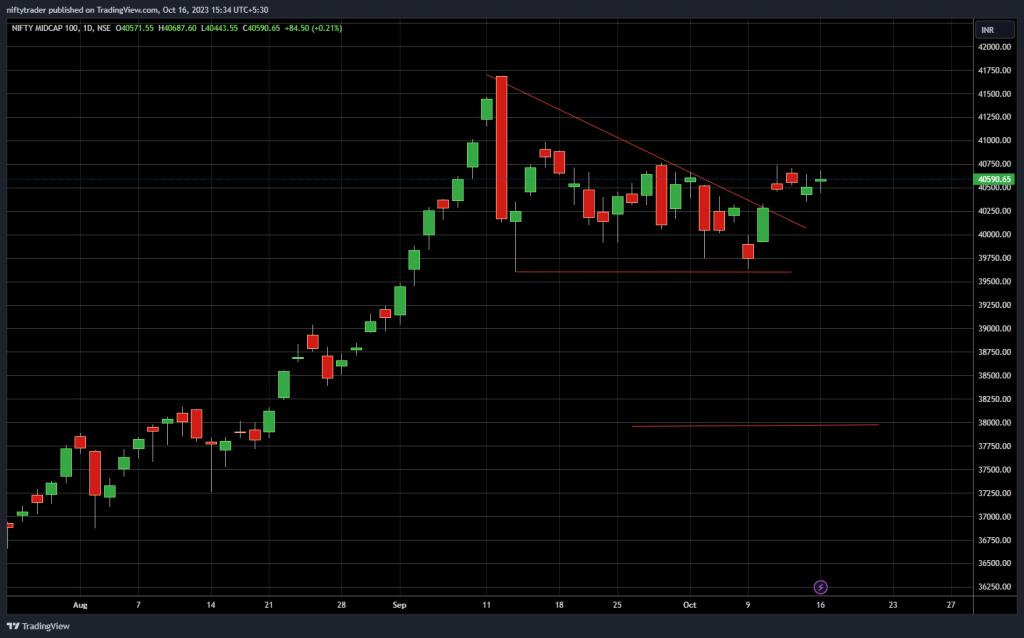Click the 41000.00 price axis label

(x=994, y=140)
